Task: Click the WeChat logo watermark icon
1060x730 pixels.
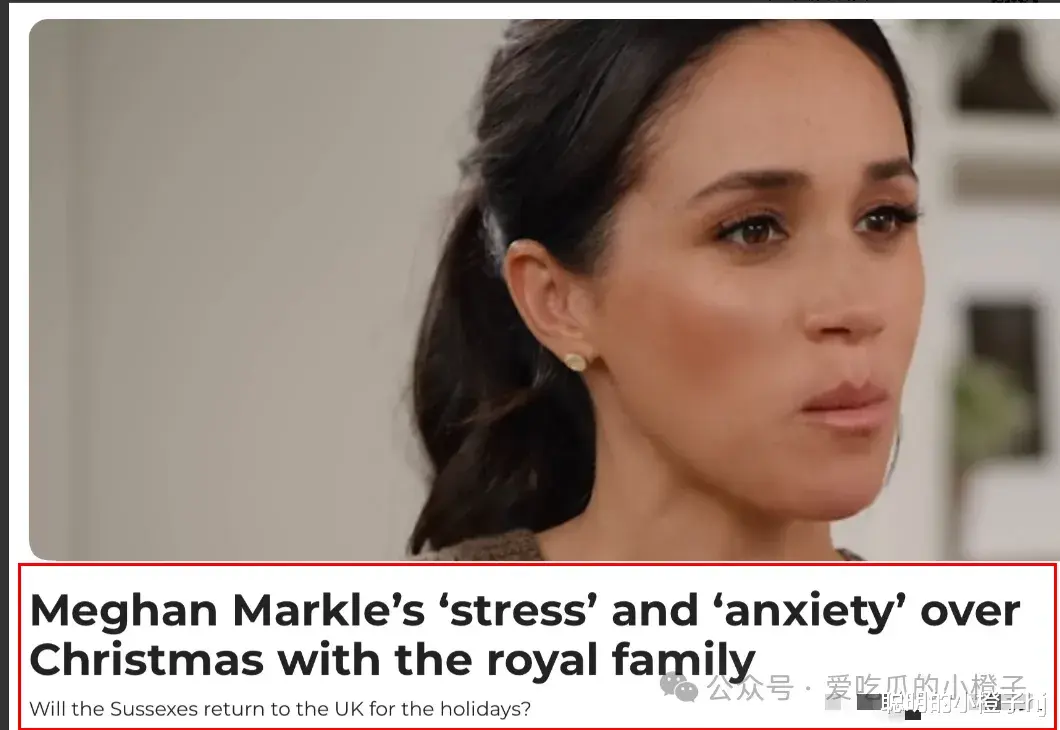Action: [x=679, y=686]
